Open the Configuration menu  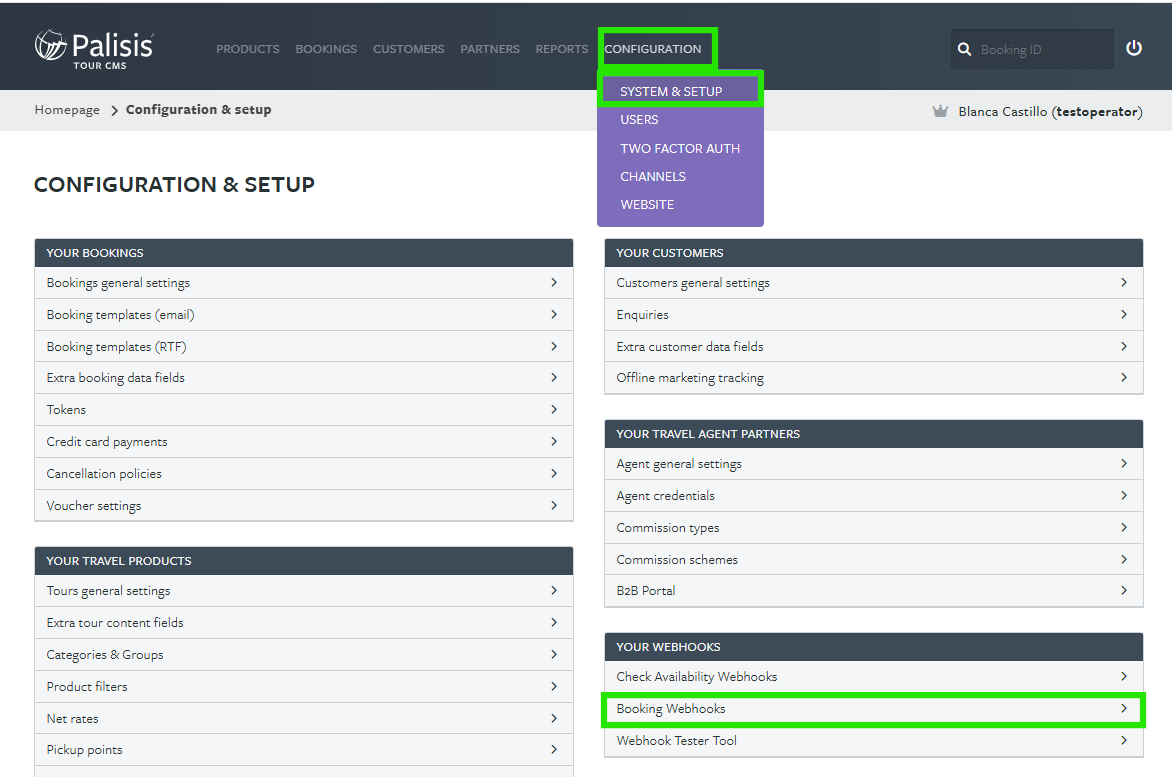point(653,49)
